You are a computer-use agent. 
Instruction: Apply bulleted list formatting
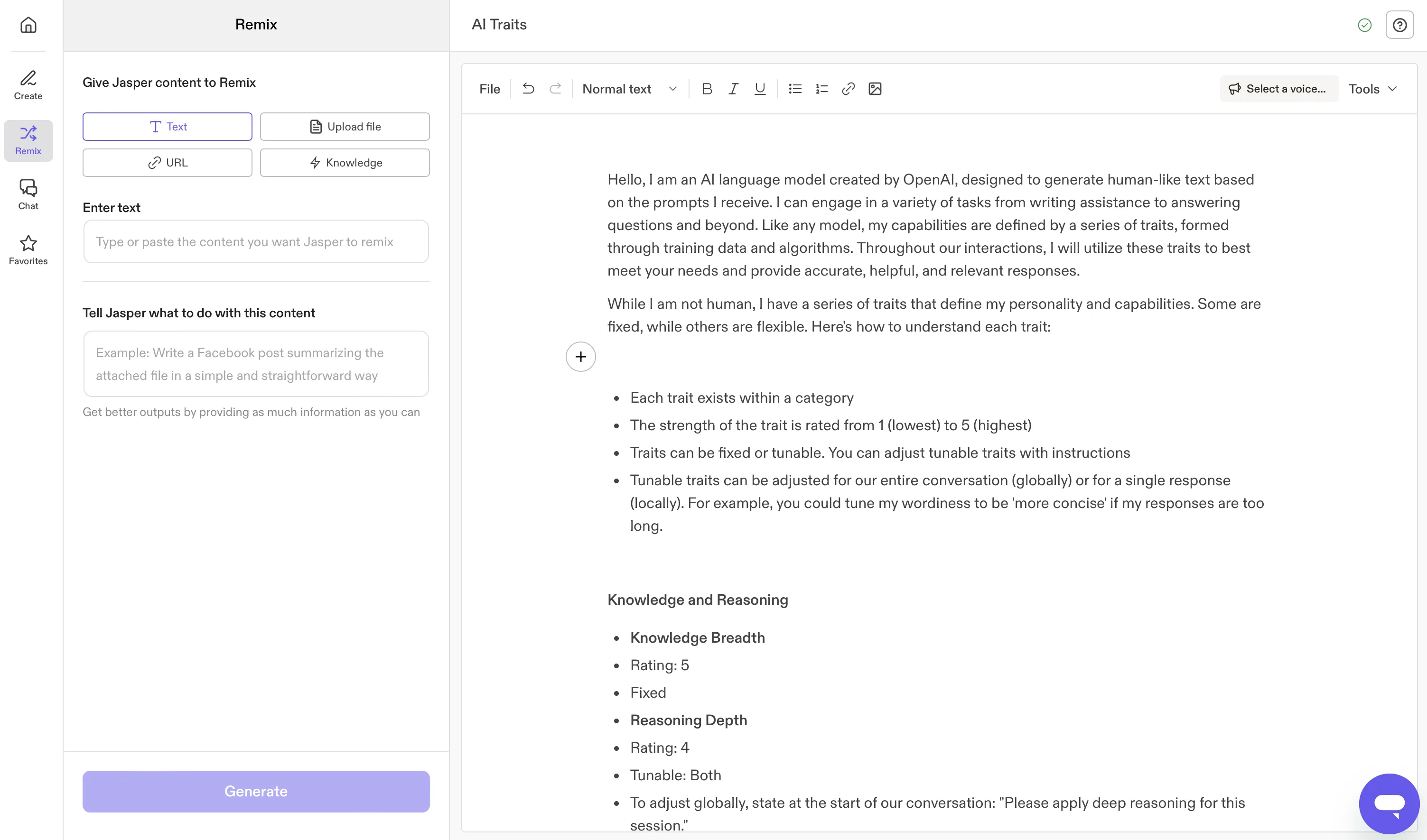pyautogui.click(x=794, y=89)
